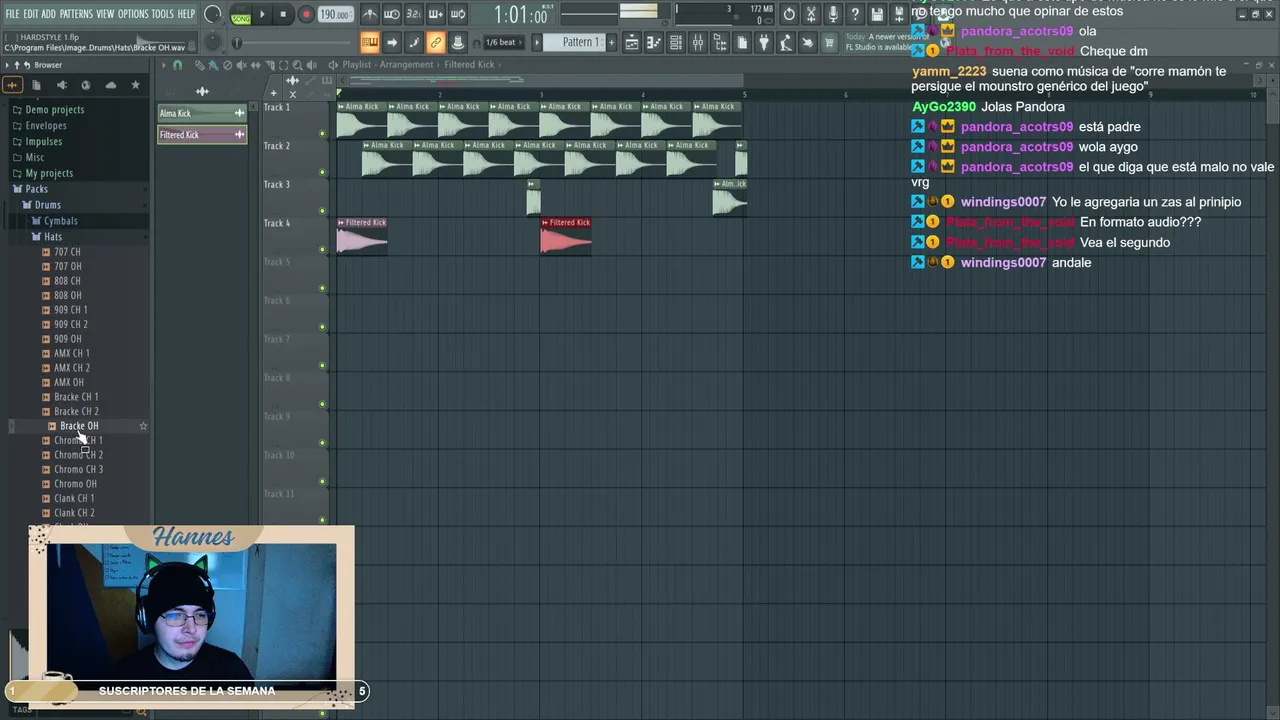
Task: Add a new pattern with plus button
Action: [611, 42]
